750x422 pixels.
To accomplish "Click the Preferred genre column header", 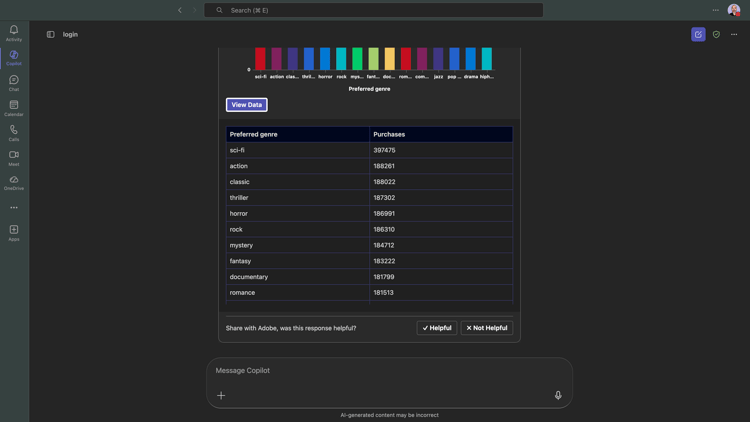I will pos(298,134).
